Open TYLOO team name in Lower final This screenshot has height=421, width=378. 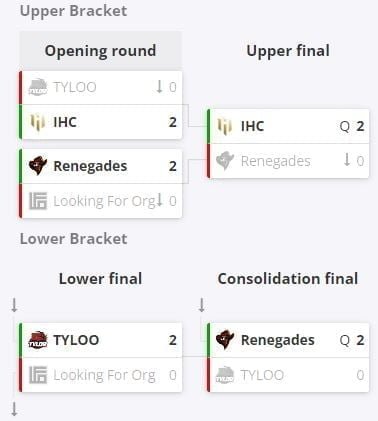[76, 340]
